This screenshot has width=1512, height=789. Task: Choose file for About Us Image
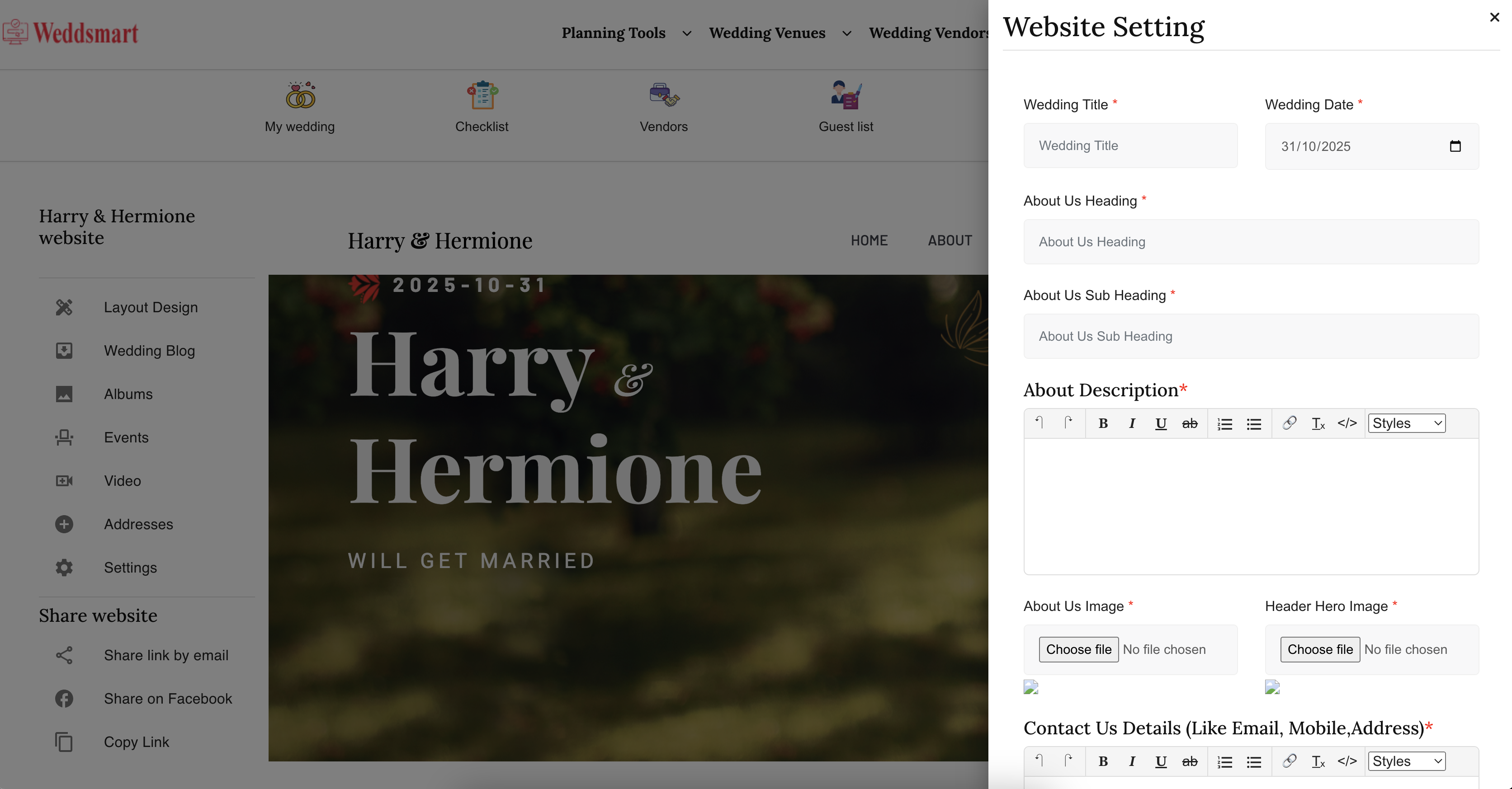coord(1078,649)
